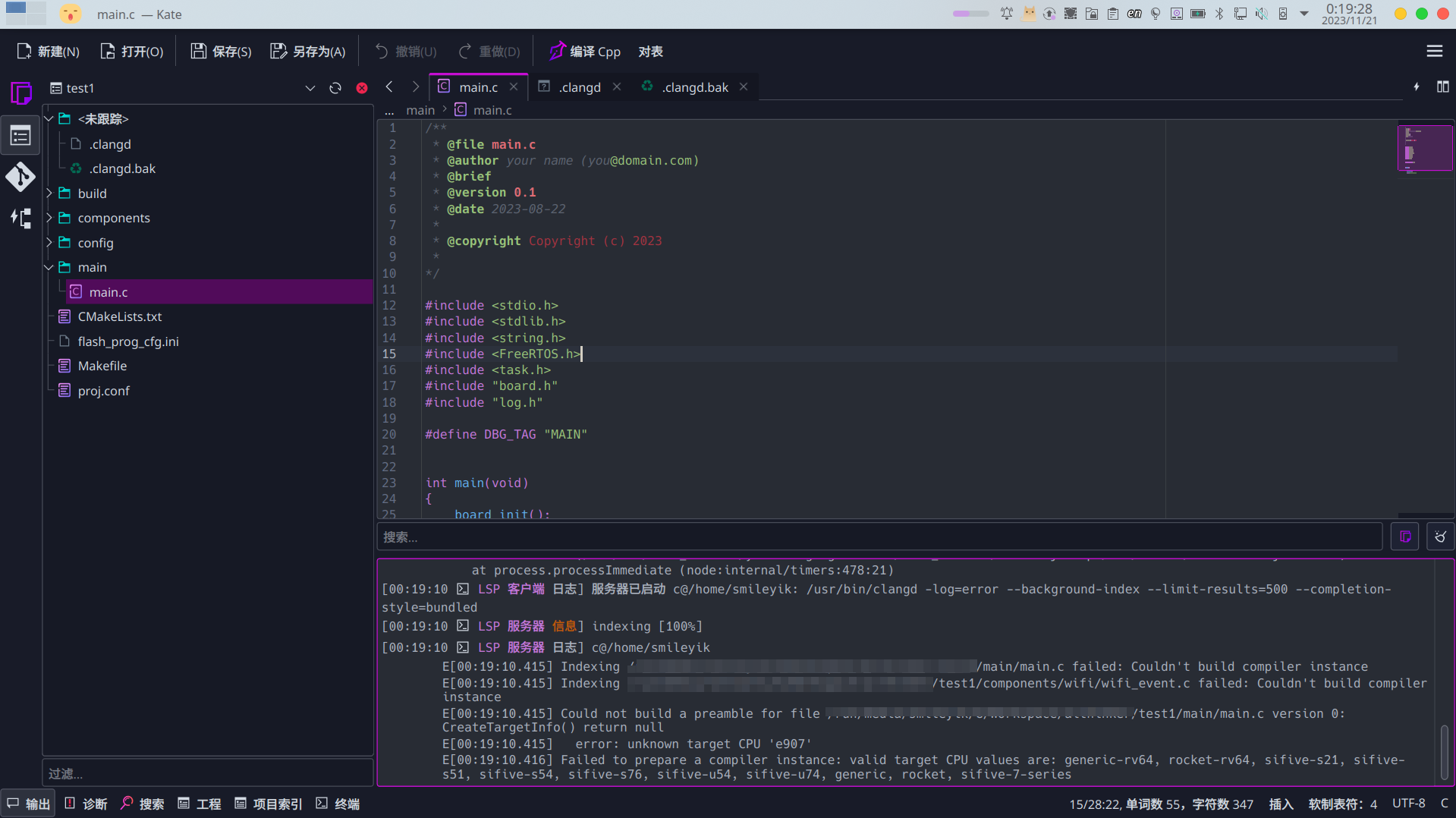Open the Documents sidebar panel icon
This screenshot has height=818, width=1456.
tap(20, 94)
